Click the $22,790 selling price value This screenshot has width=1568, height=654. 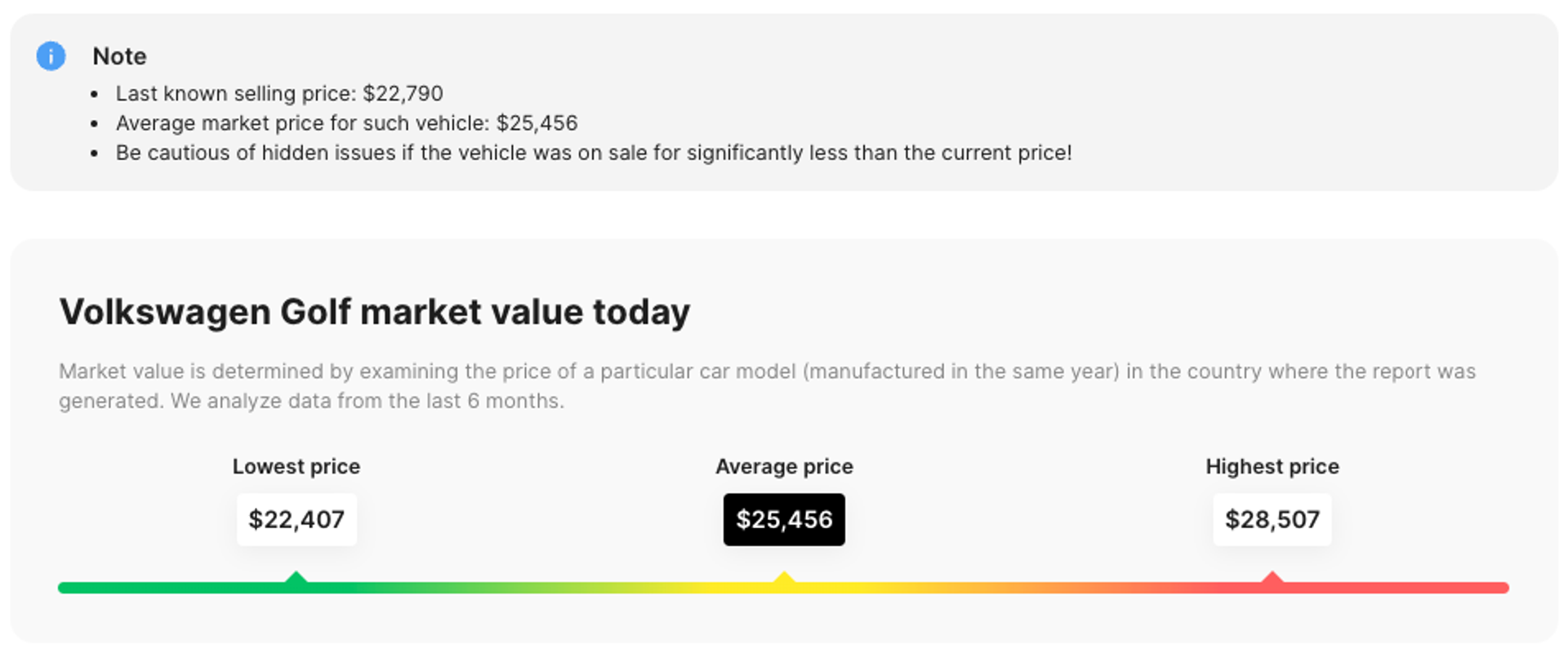click(x=403, y=94)
